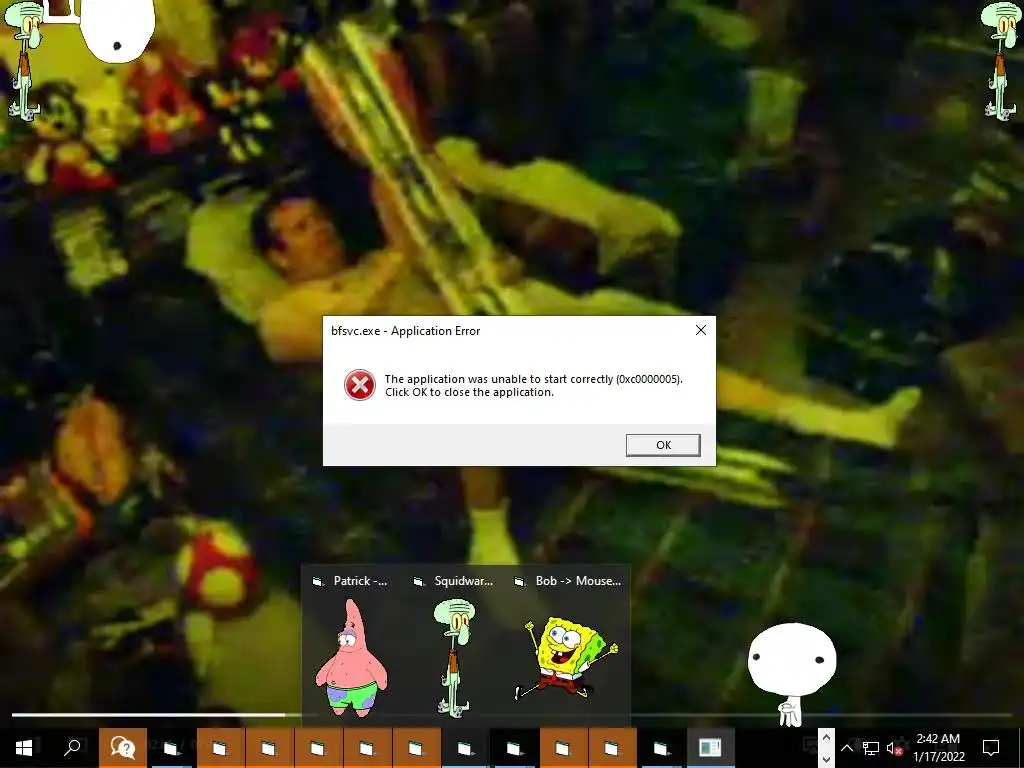The height and width of the screenshot is (768, 1024).
Task: Click the 'Patrick -...' preview title
Action: (x=360, y=581)
